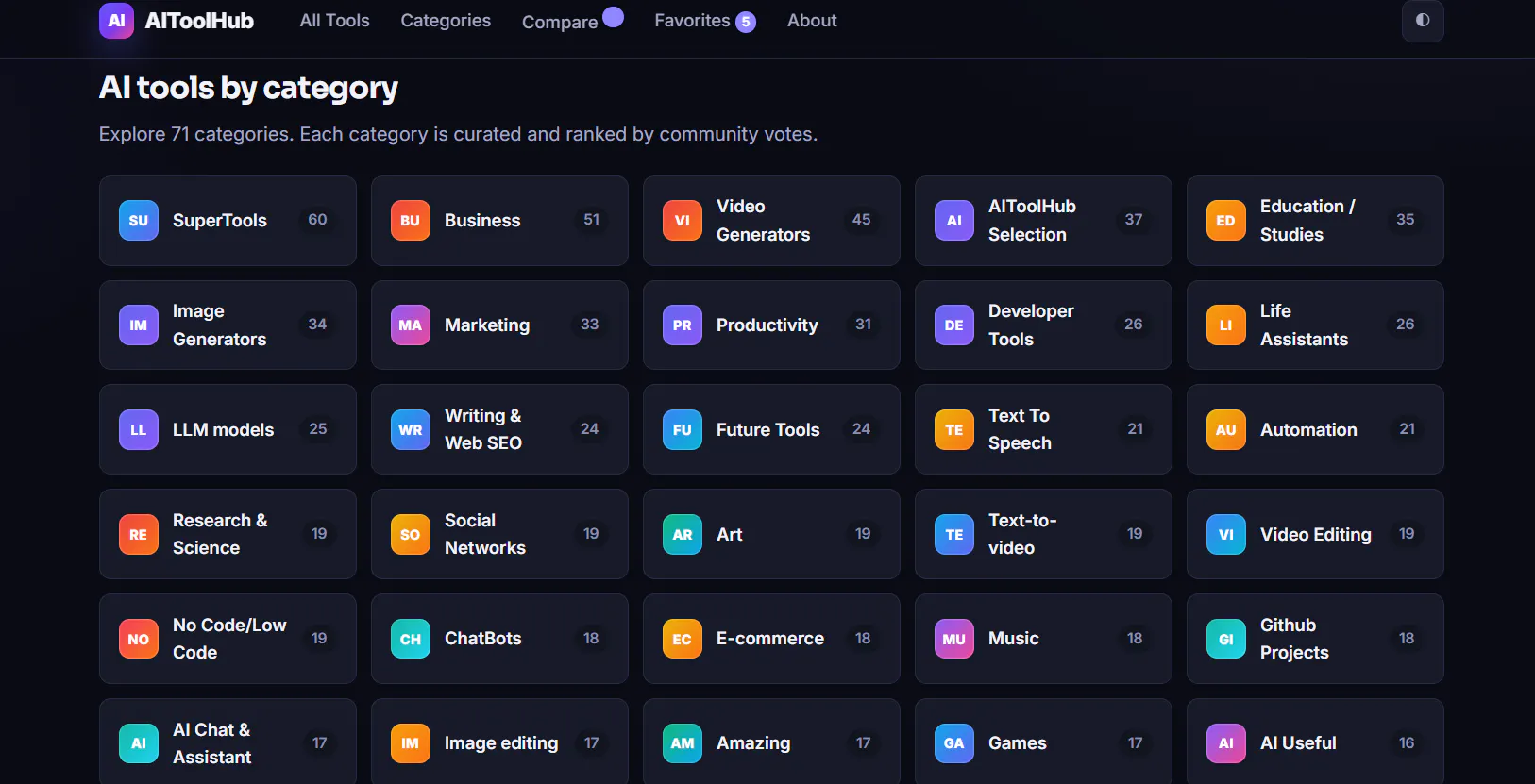Click the SO Social Networks icon
Image resolution: width=1535 pixels, height=784 pixels.
pyautogui.click(x=411, y=535)
